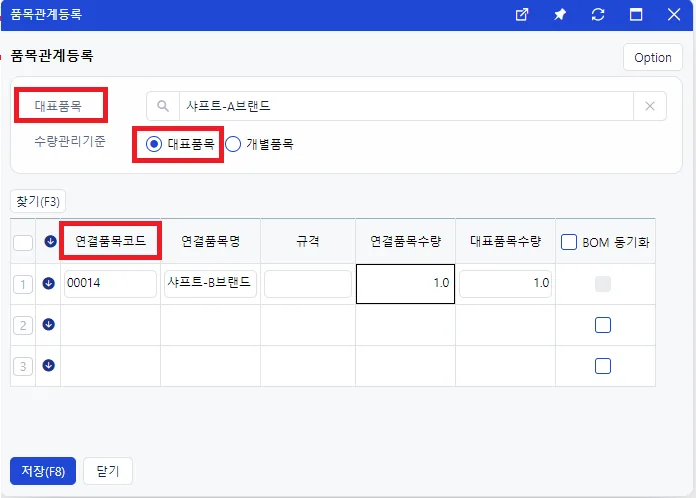Click the down-arrow icon in table header
The width and height of the screenshot is (696, 498).
[50, 241]
